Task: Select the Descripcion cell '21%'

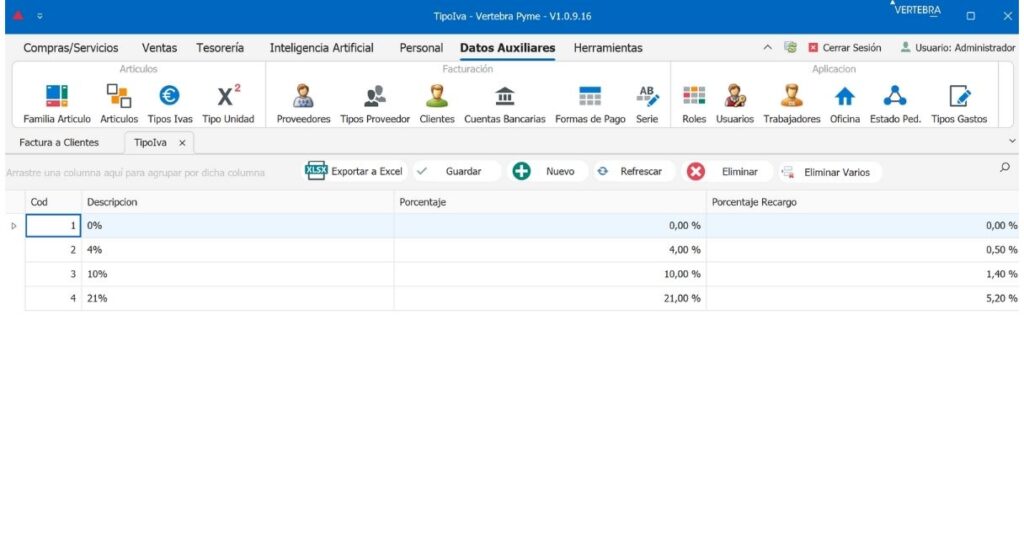Action: pyautogui.click(x=237, y=298)
